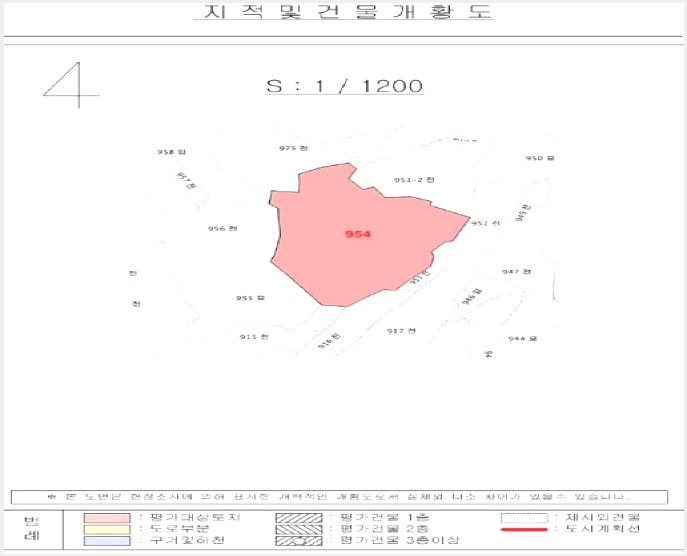687x556 pixels.
Task: Click the legend text 평가건물 3층이상
Action: coord(399,540)
